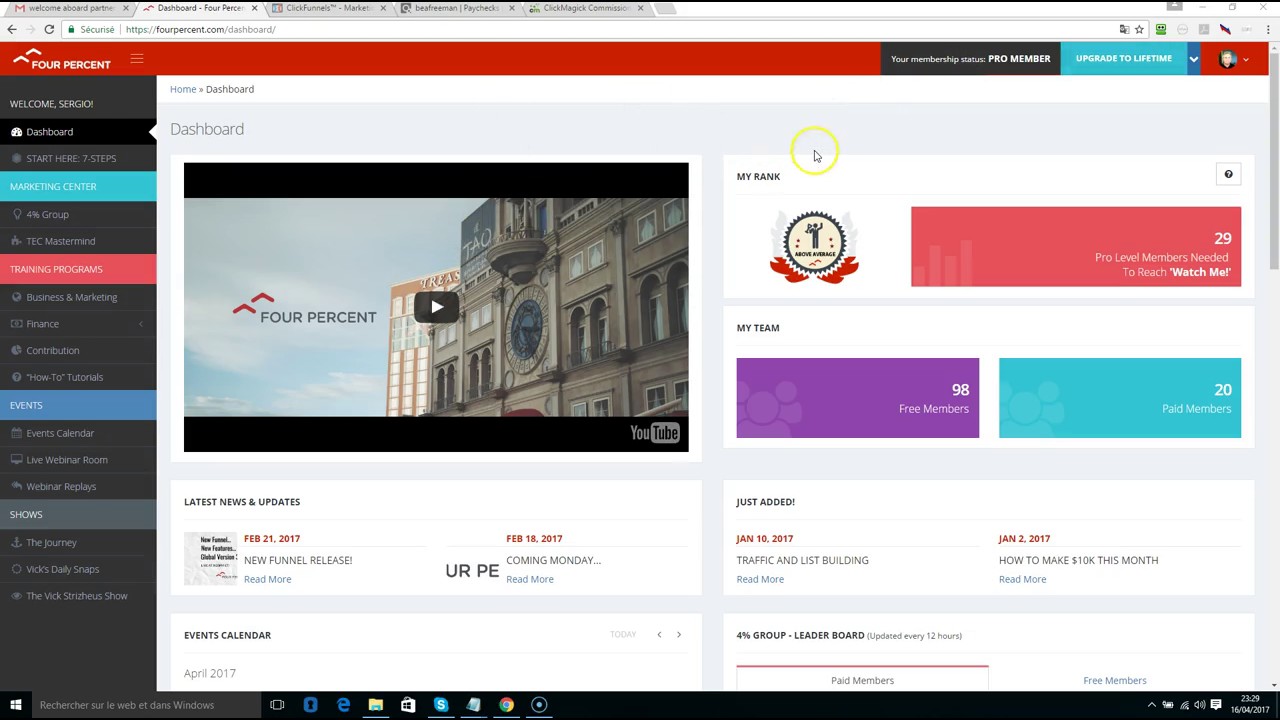The height and width of the screenshot is (720, 1280).
Task: Select the MARKETING CENTER section
Action: pyautogui.click(x=78, y=186)
